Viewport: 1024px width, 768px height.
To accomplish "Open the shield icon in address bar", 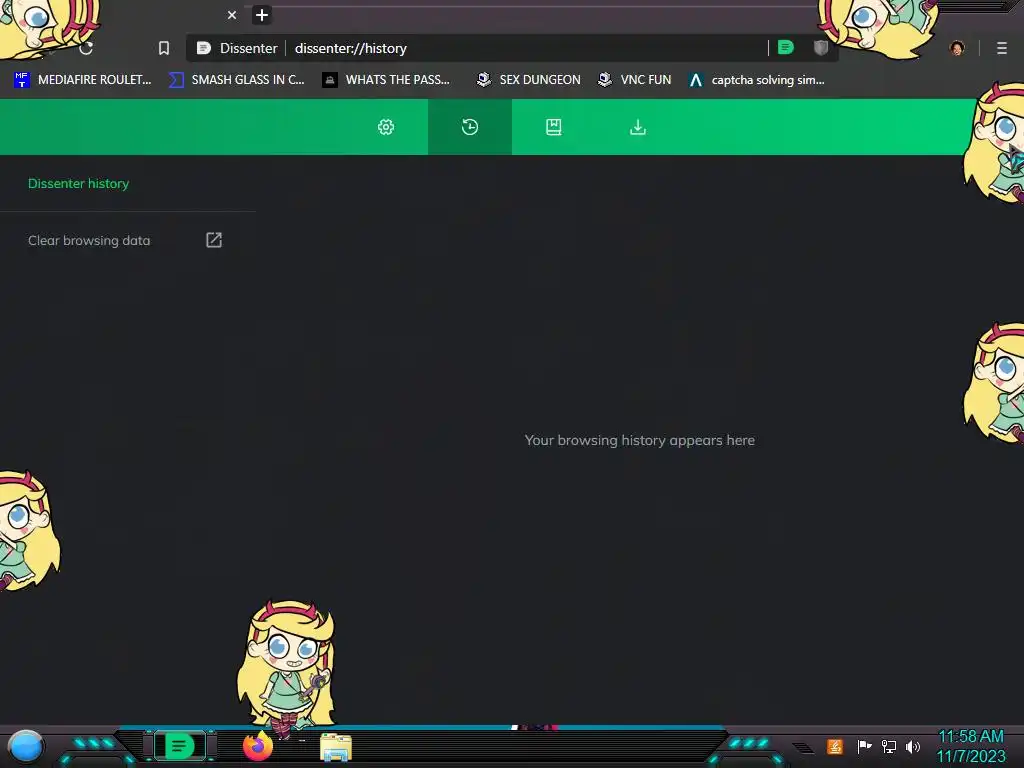I will [821, 48].
